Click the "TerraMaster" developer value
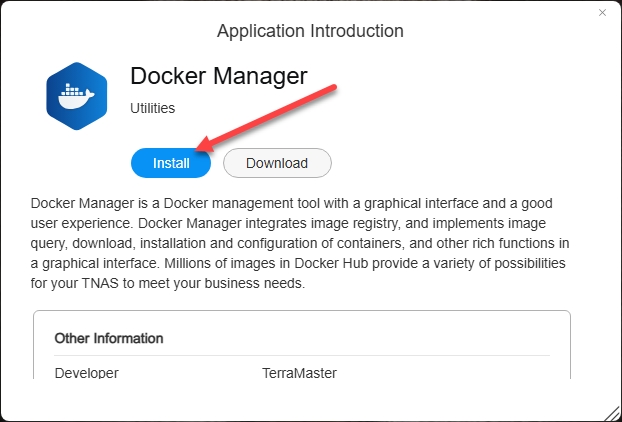Screen dimensions: 622x422 [299, 373]
